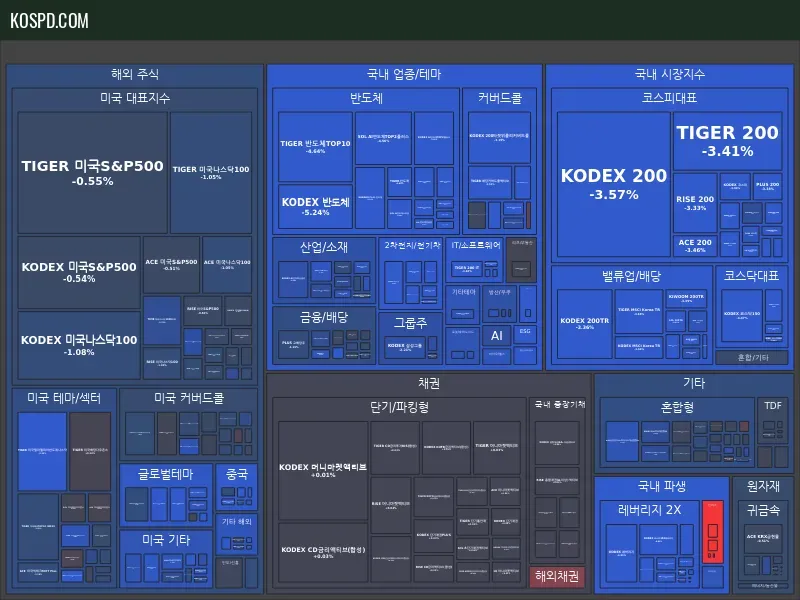Viewport: 800px width, 600px height.
Task: Open the PLUS 200 tile
Action: (768, 186)
